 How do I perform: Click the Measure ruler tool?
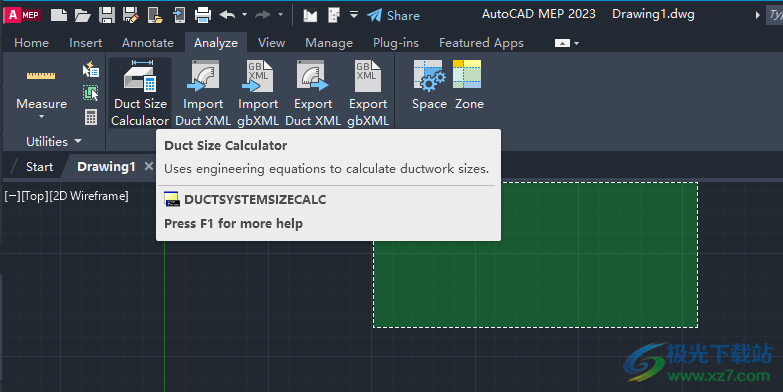[41, 76]
